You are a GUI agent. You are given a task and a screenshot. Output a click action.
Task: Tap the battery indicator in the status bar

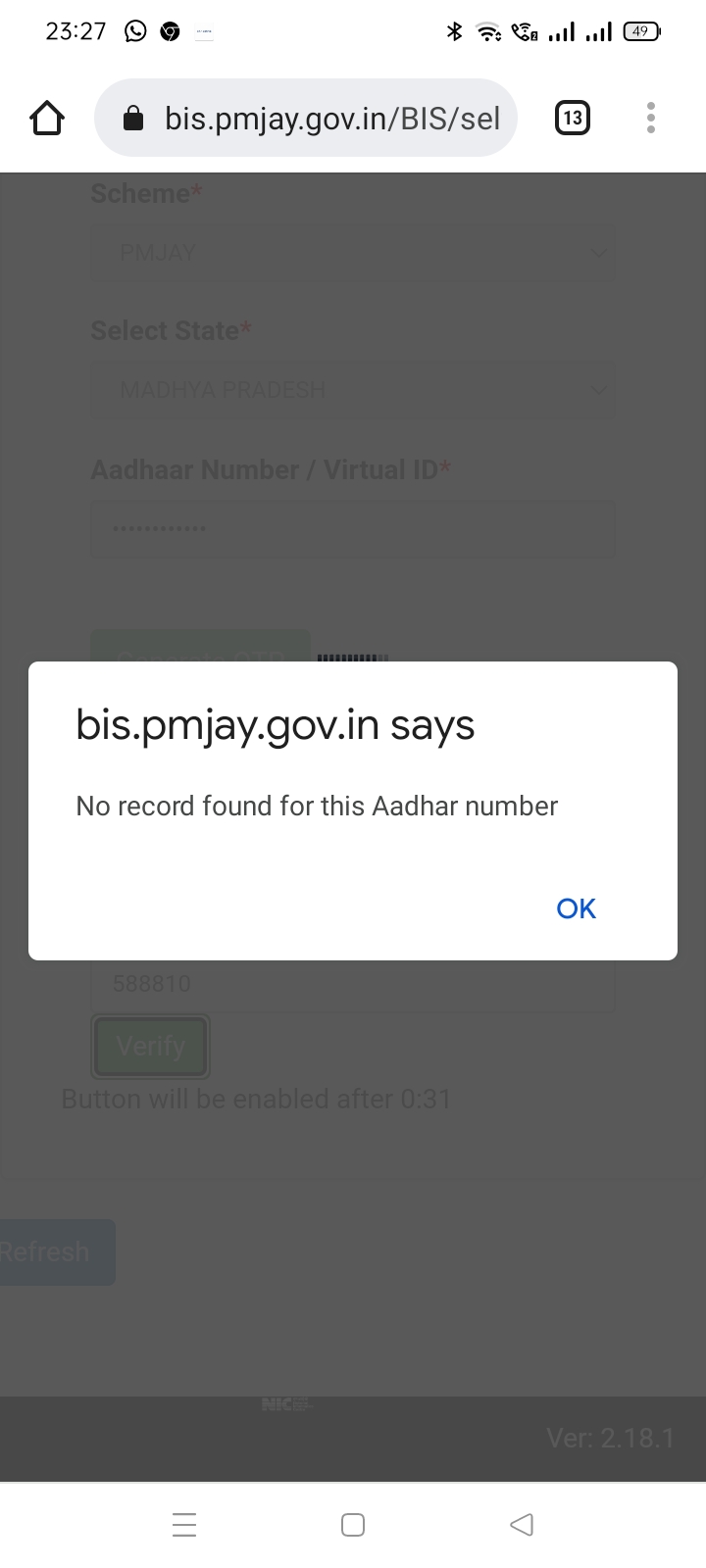(x=641, y=31)
